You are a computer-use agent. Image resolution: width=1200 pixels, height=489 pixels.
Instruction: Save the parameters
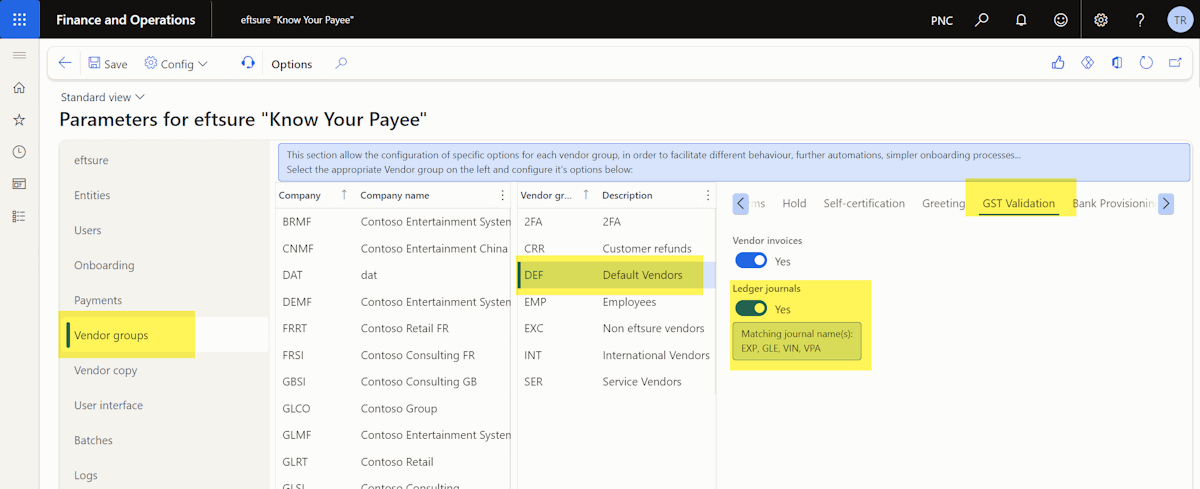[107, 64]
